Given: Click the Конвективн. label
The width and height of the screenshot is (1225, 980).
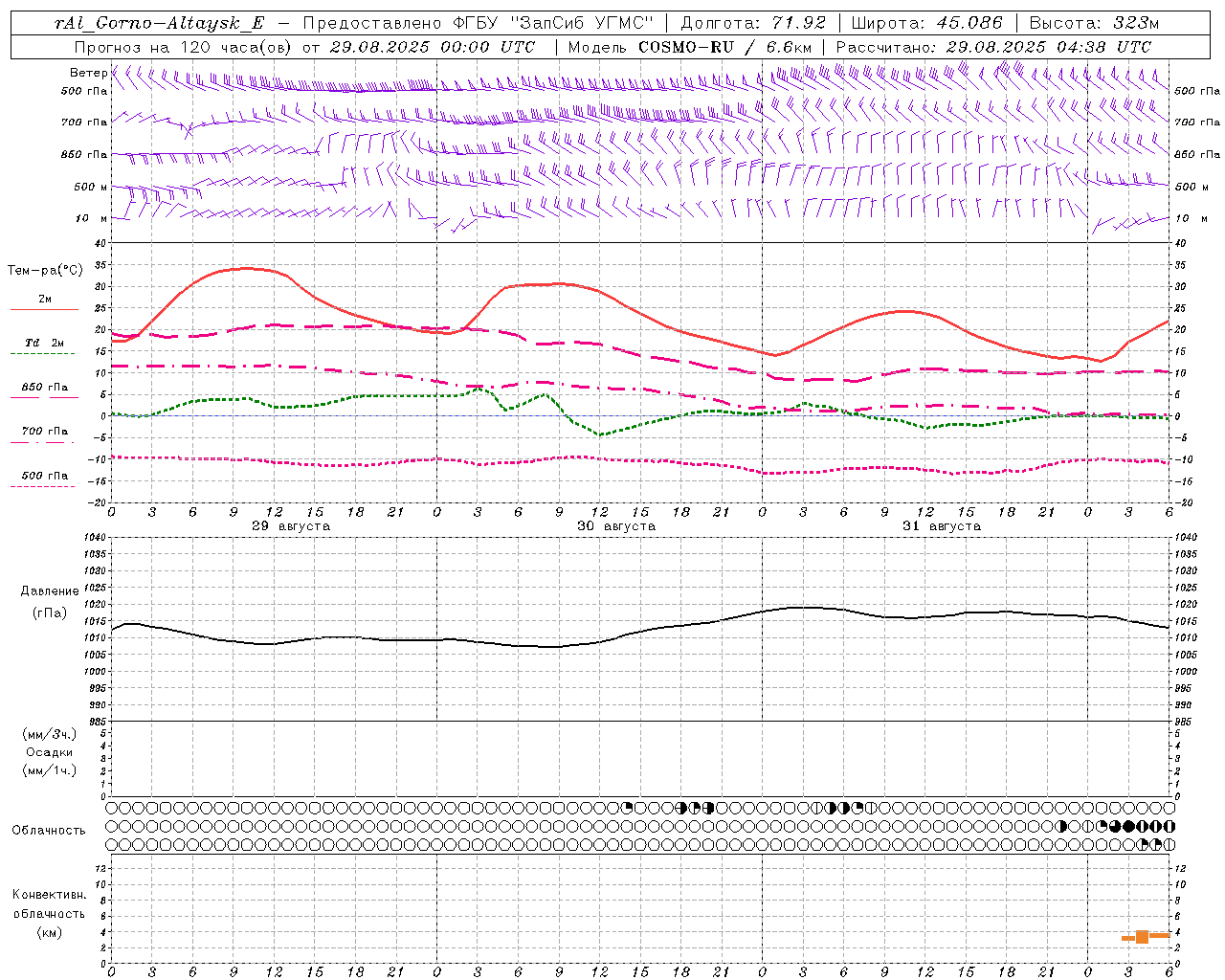Looking at the screenshot, I should pos(49,895).
